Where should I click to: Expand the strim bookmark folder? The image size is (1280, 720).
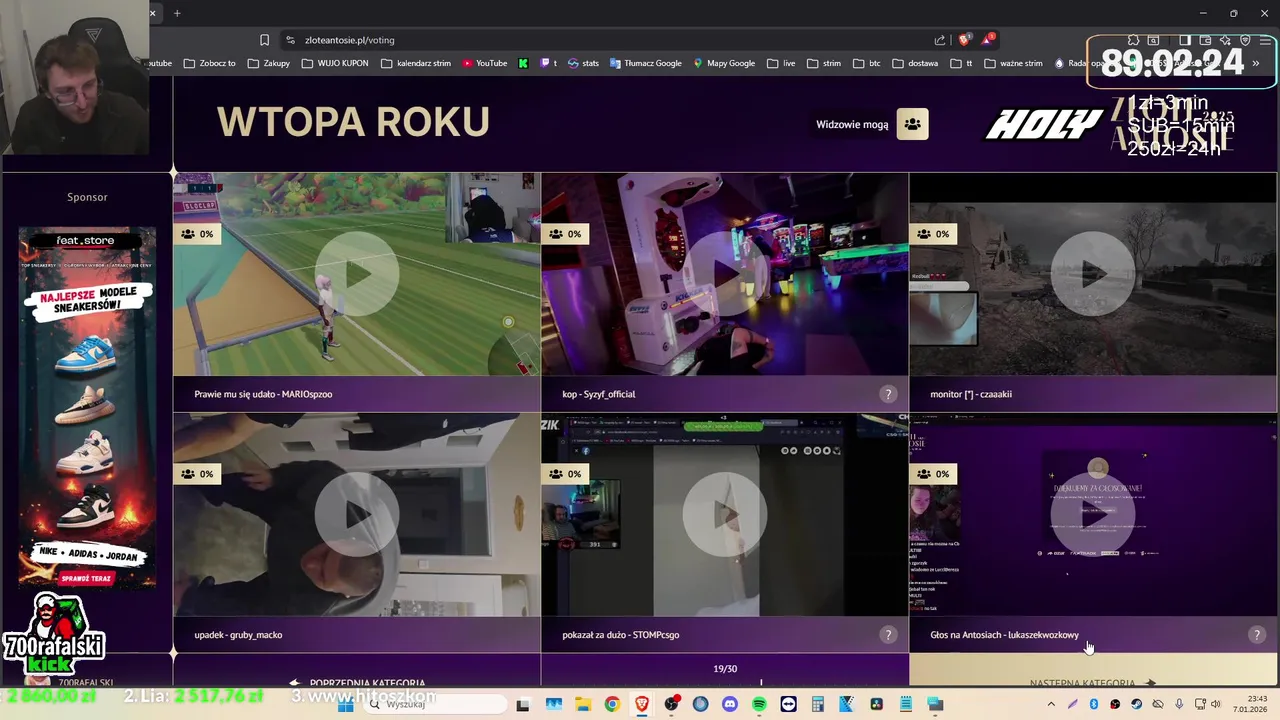[x=823, y=63]
